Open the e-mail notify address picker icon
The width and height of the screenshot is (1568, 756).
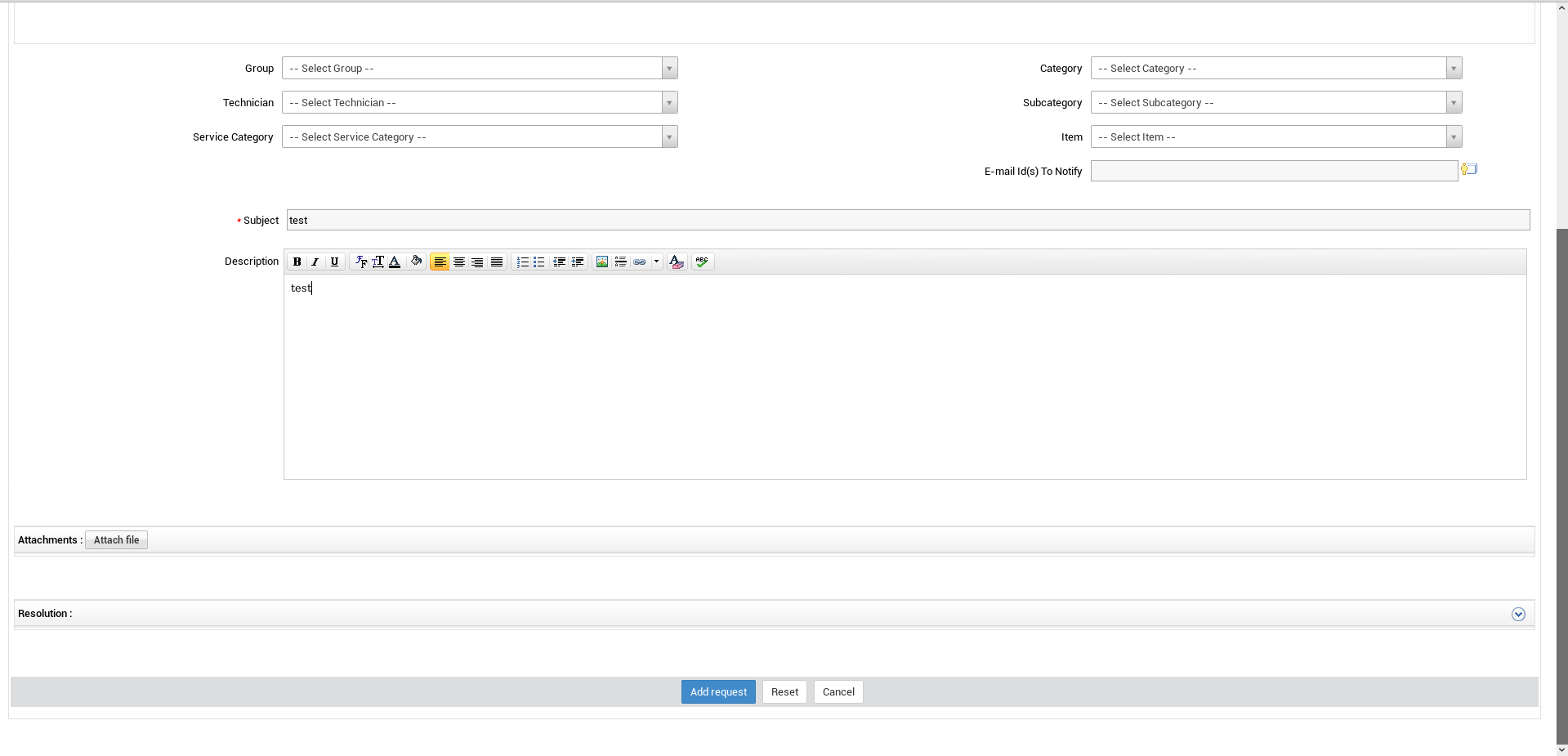1469,169
